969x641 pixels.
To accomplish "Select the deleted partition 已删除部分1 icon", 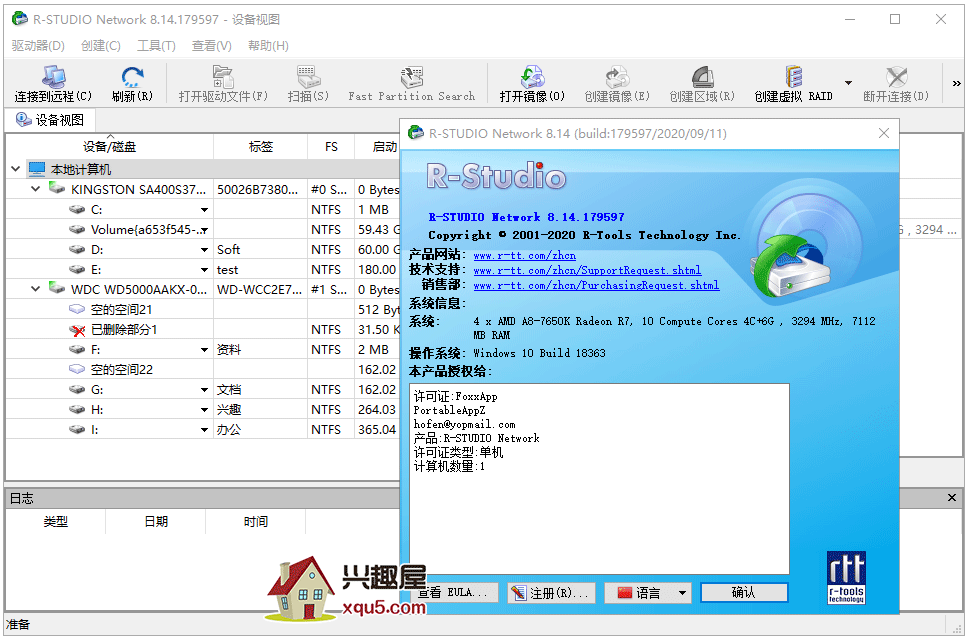I will tap(77, 330).
